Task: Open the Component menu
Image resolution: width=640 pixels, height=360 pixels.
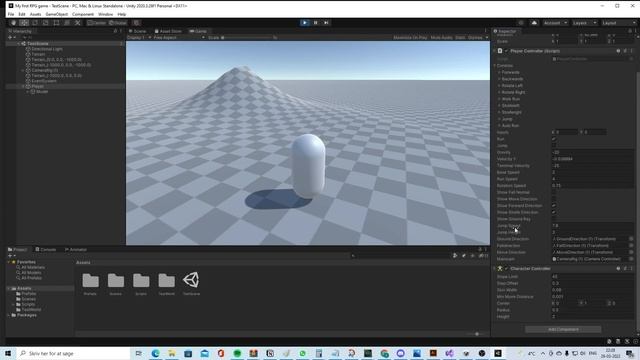Action: 83,14
